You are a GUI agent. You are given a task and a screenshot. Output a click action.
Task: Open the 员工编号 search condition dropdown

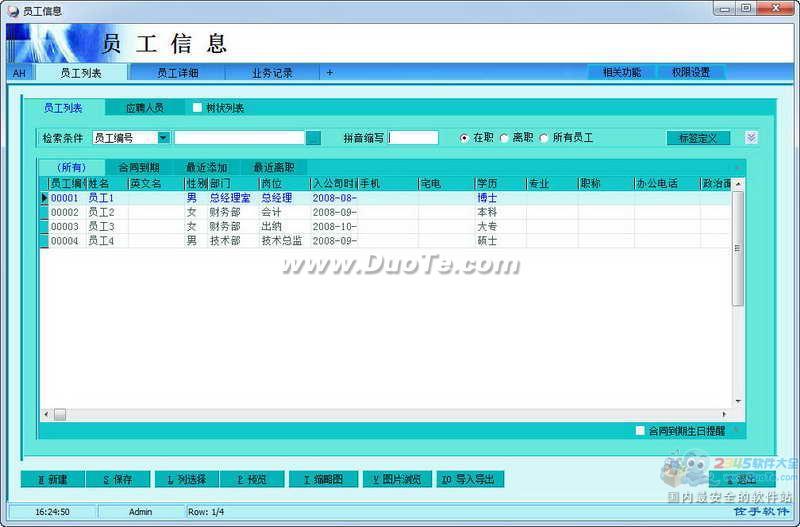[163, 138]
